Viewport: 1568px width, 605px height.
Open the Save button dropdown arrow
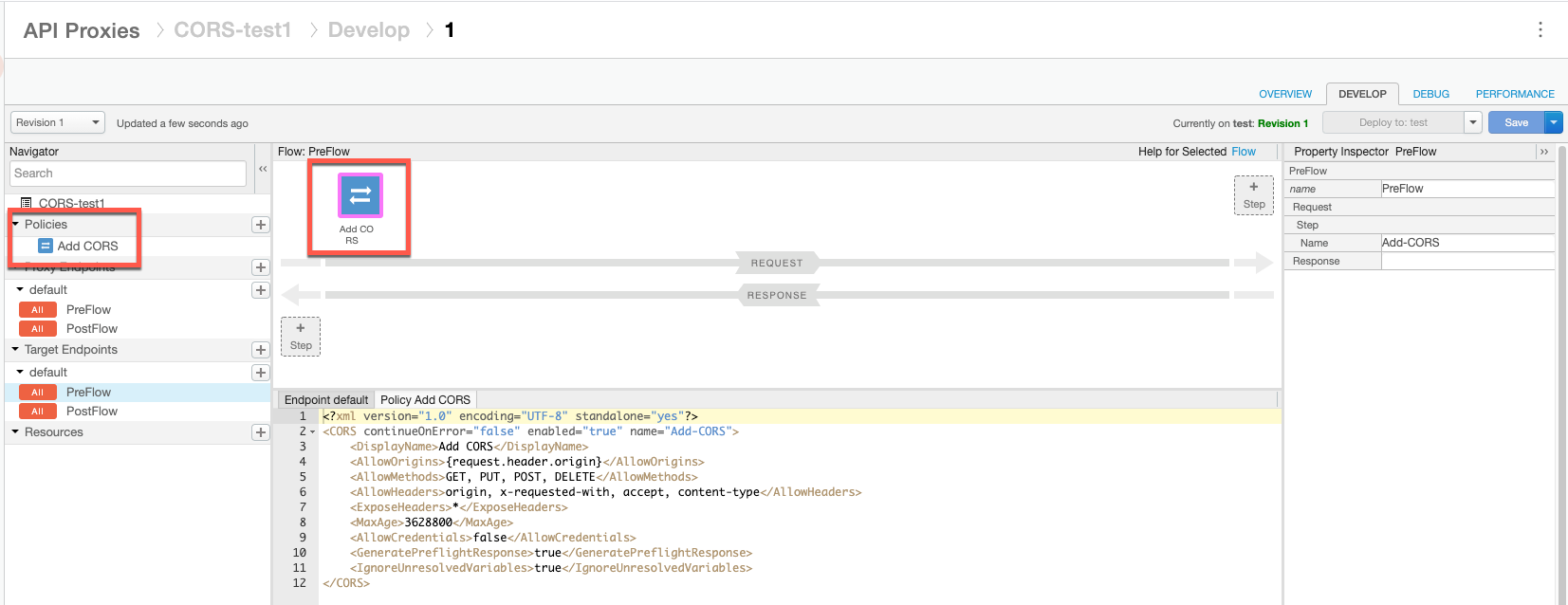point(1553,122)
